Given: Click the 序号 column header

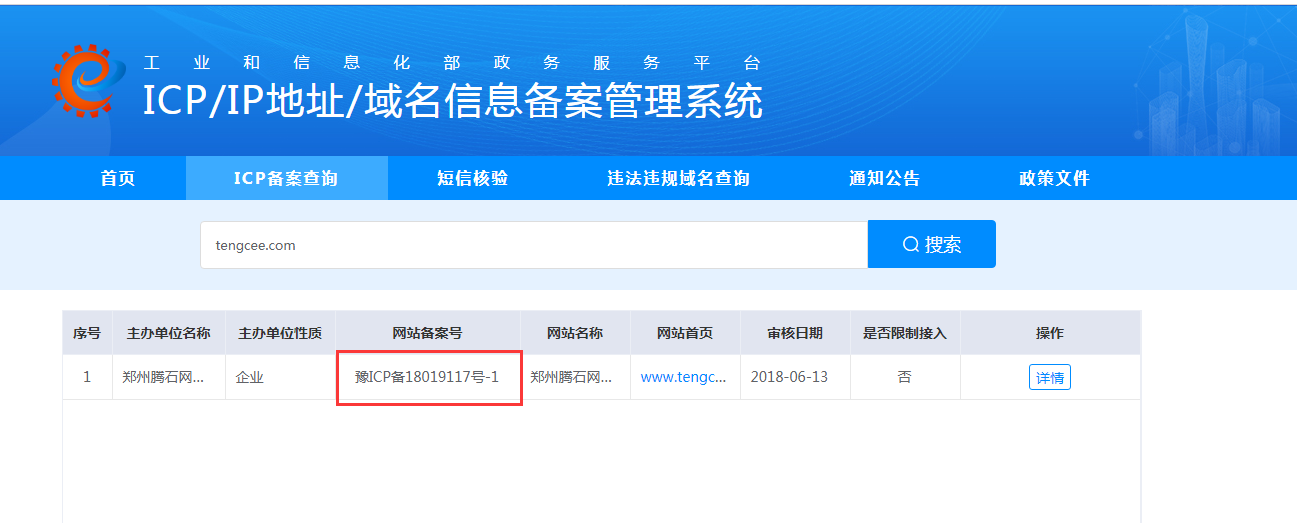Looking at the screenshot, I should (87, 333).
